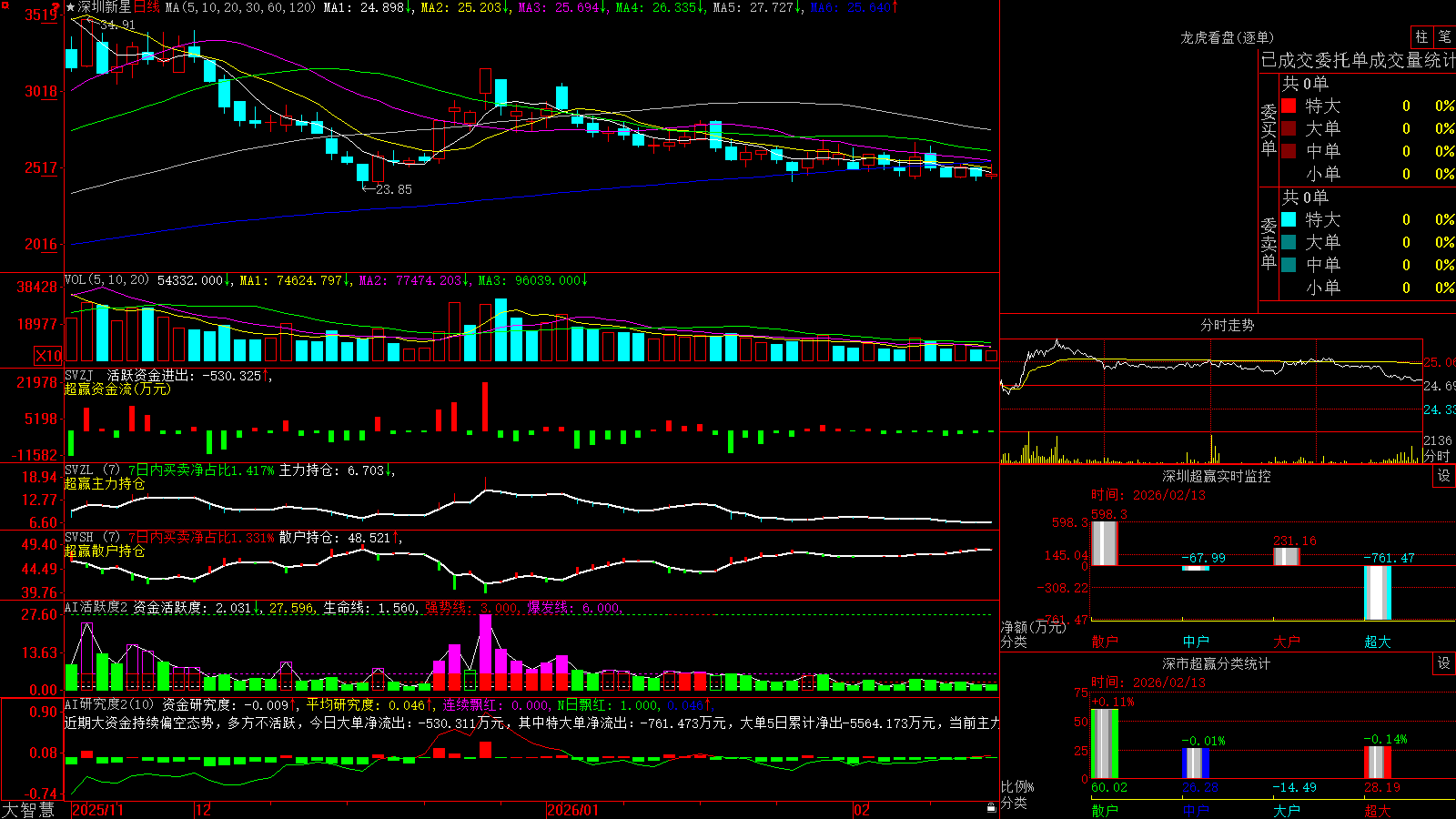Click the 龙虎看盘(逐单) panel title

(1227, 37)
